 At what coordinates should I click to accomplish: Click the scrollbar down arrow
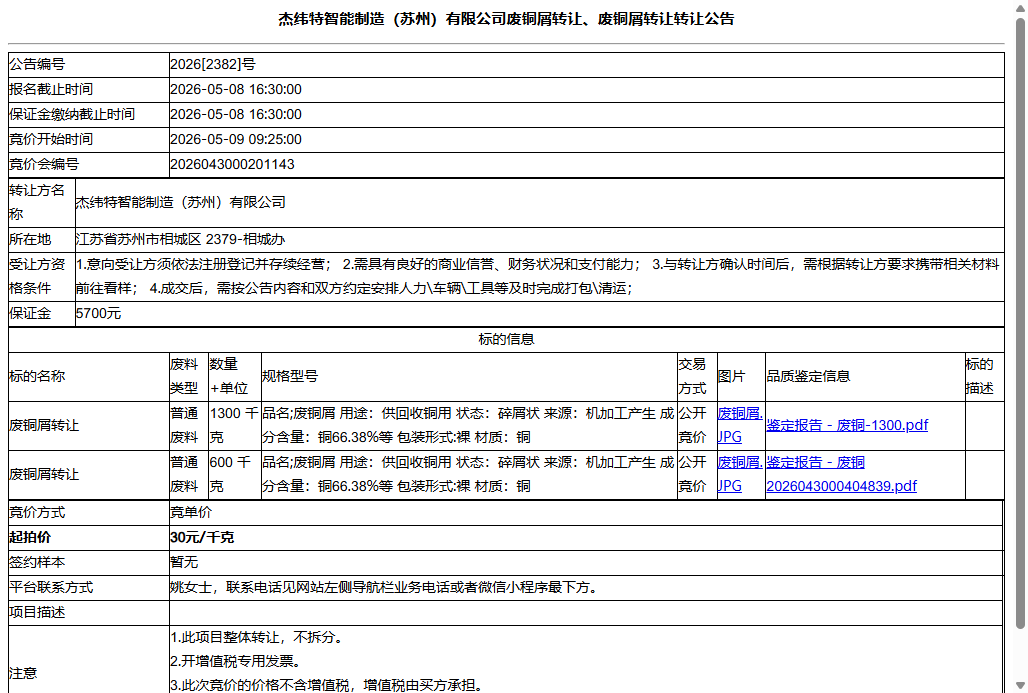1020,686
